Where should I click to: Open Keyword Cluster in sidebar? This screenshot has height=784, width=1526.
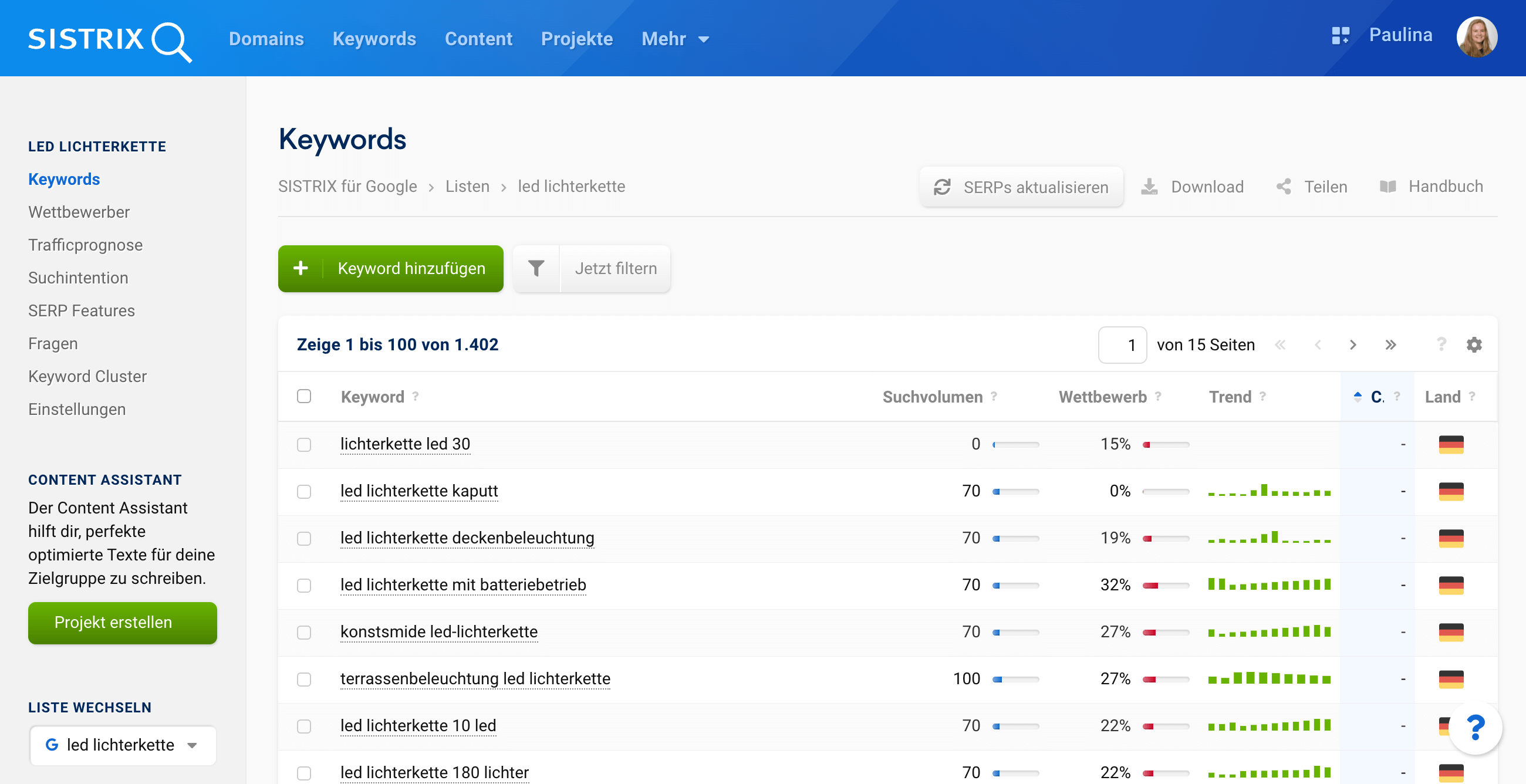point(87,377)
